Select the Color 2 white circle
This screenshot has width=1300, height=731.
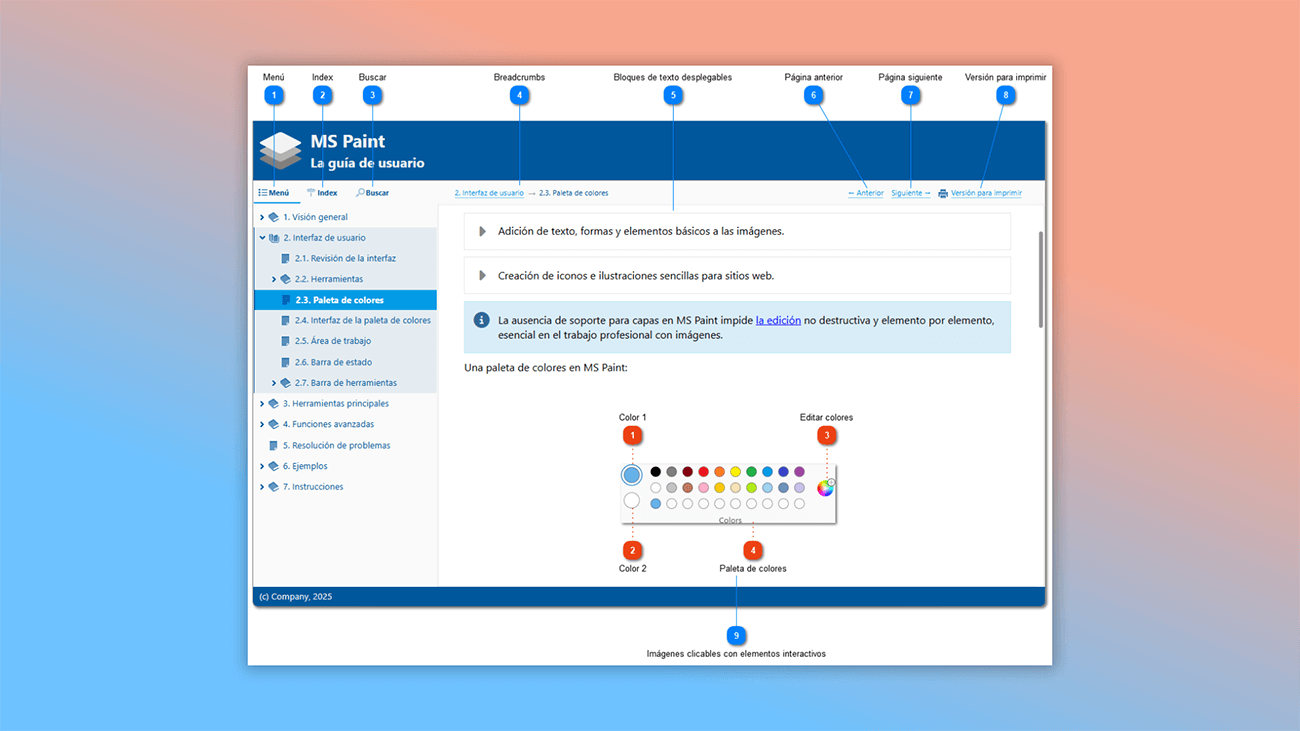coord(631,500)
